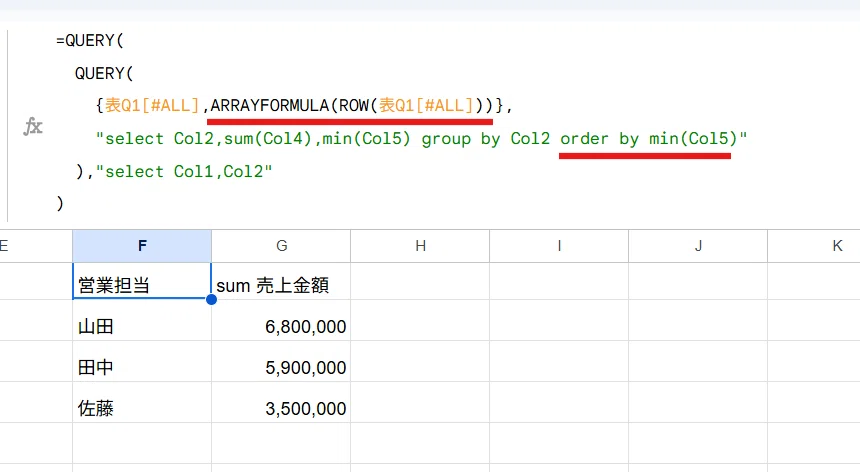860x472 pixels.
Task: Click cell containing 山田
Action: click(x=142, y=321)
